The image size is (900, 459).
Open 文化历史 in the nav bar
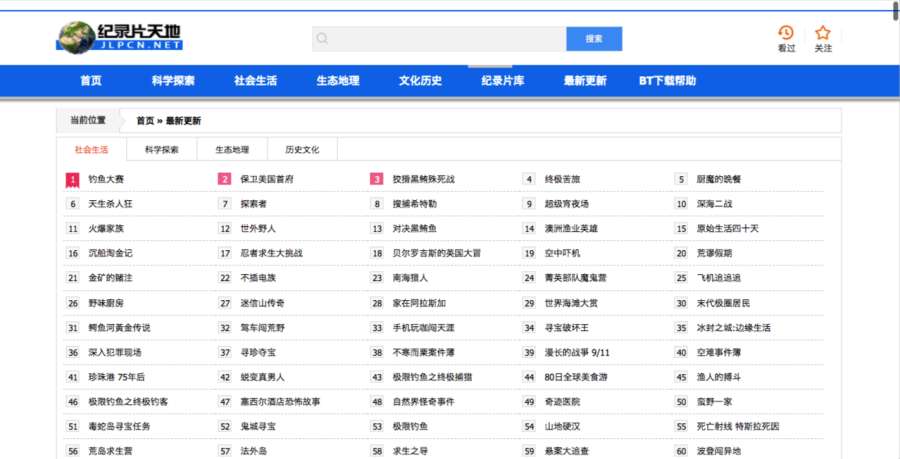420,81
